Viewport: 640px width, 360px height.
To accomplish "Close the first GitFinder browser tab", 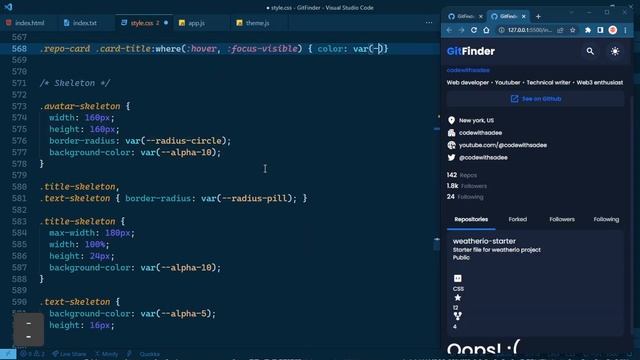I will coord(481,16).
